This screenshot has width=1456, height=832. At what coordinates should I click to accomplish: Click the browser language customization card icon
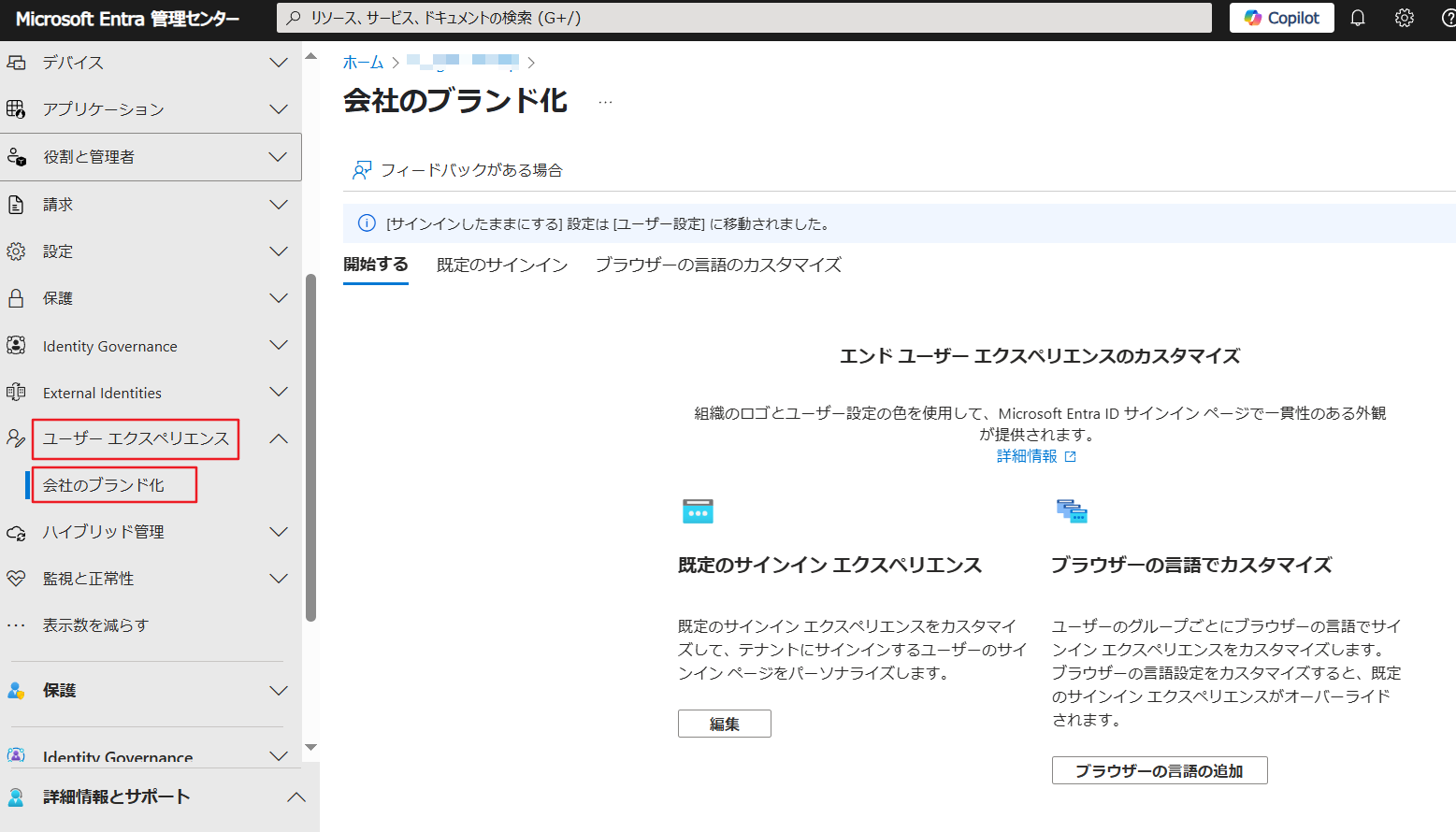click(x=1072, y=511)
